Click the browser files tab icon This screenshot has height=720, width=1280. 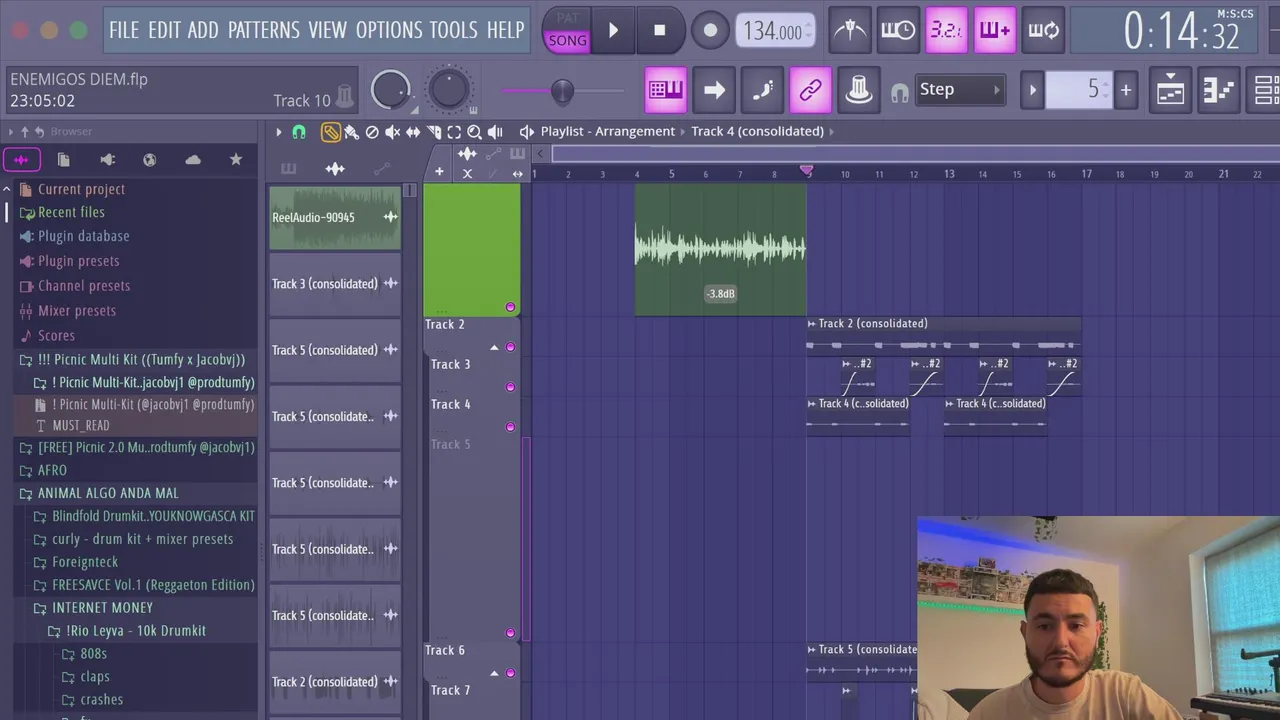pyautogui.click(x=64, y=160)
